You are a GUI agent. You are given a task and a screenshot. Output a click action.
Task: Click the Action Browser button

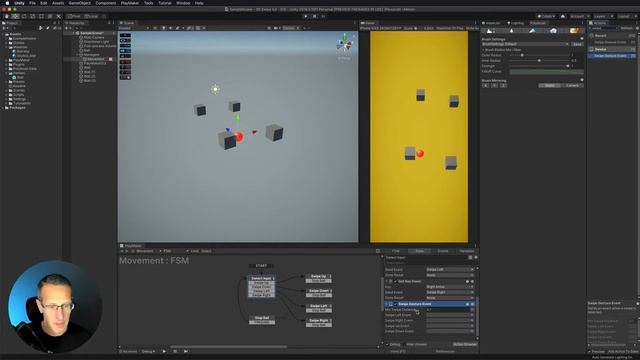464,344
